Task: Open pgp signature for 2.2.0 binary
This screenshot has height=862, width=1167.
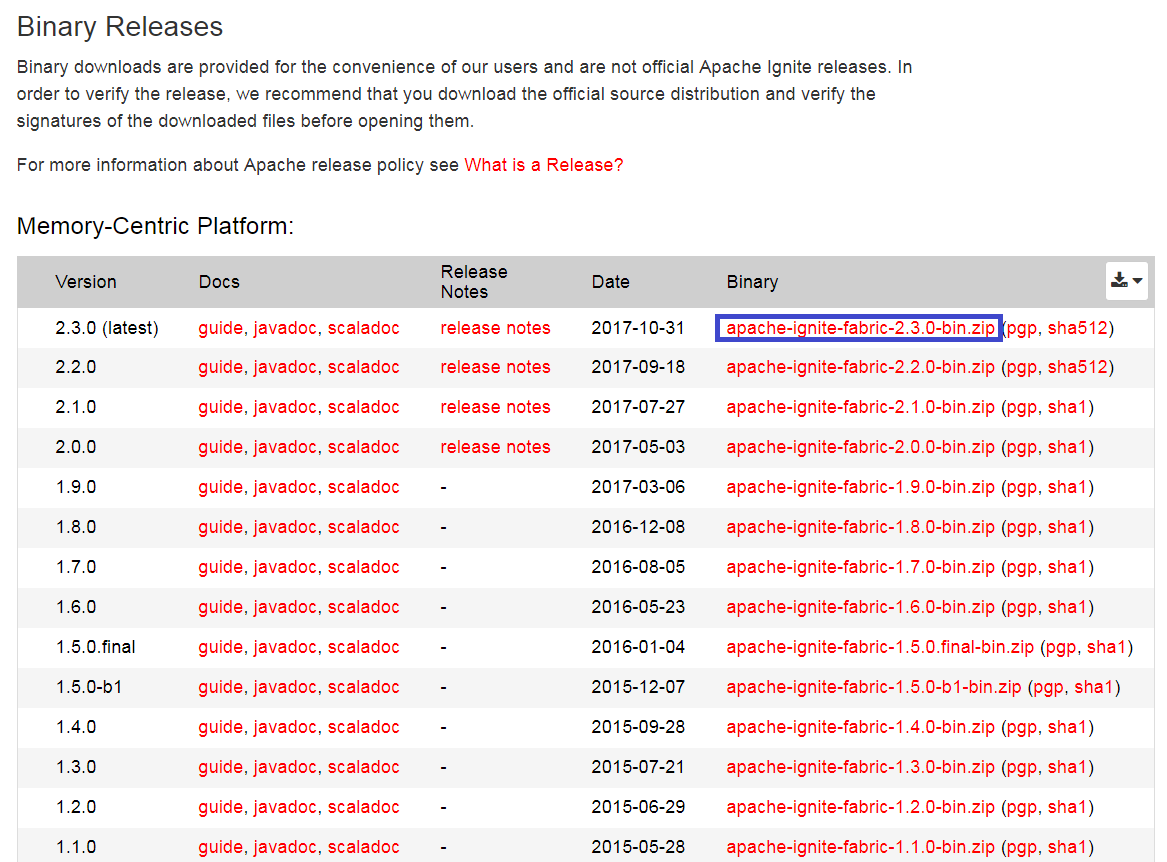Action: (x=1022, y=368)
